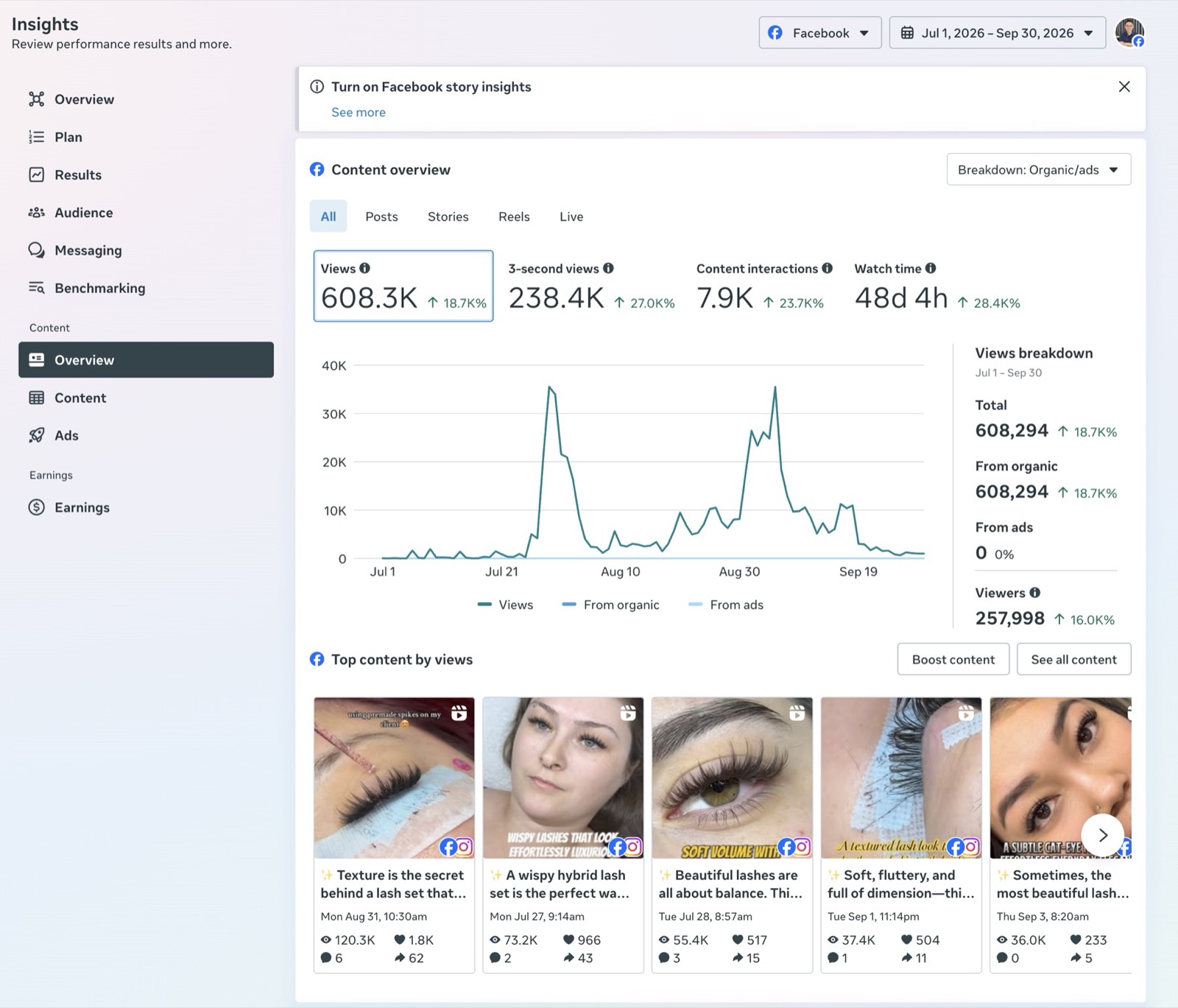The width and height of the screenshot is (1178, 1008).
Task: Click the Audience people icon
Action: pos(36,212)
